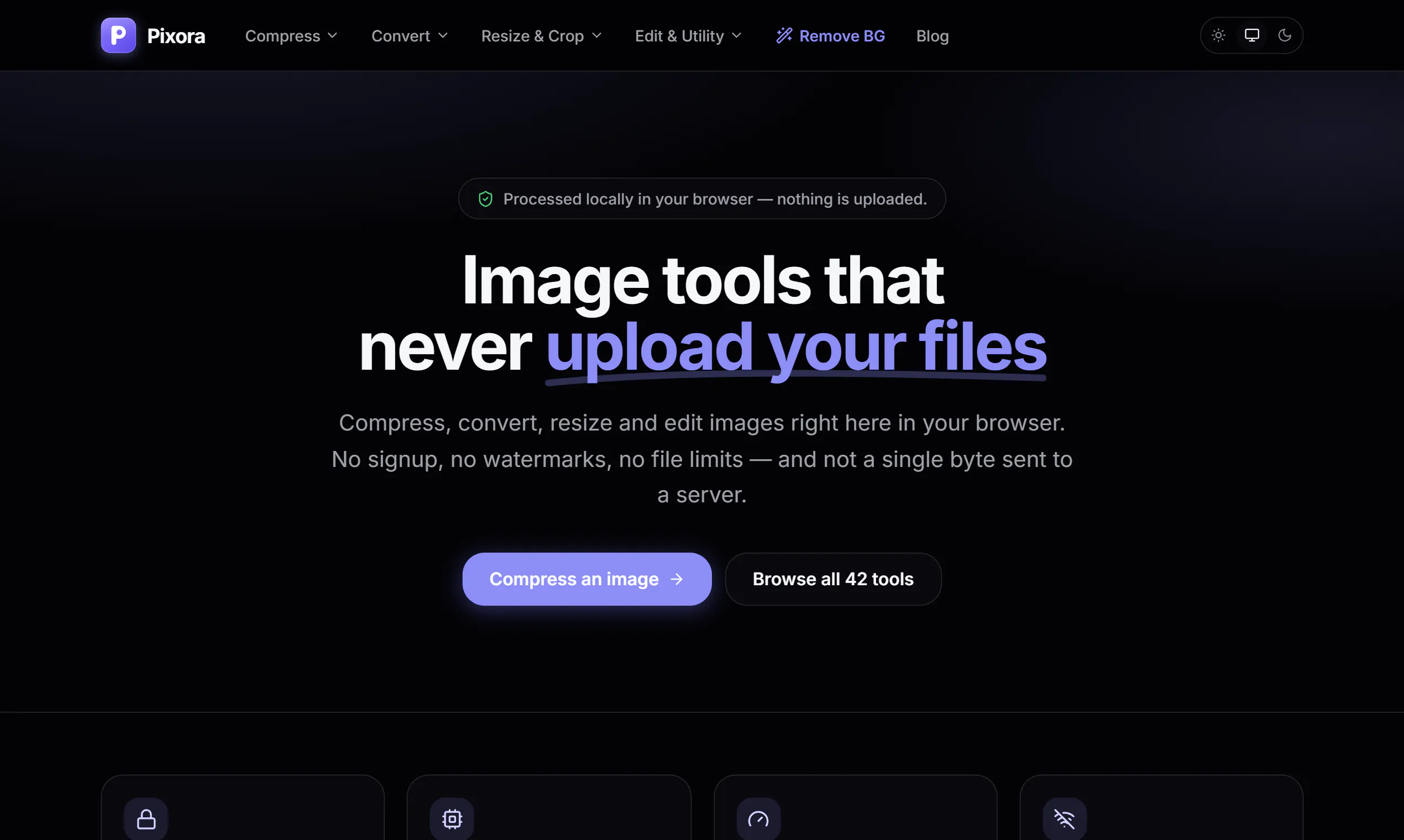Click the 'Compress, convert, resize and edit' subtitle text

pos(702,459)
